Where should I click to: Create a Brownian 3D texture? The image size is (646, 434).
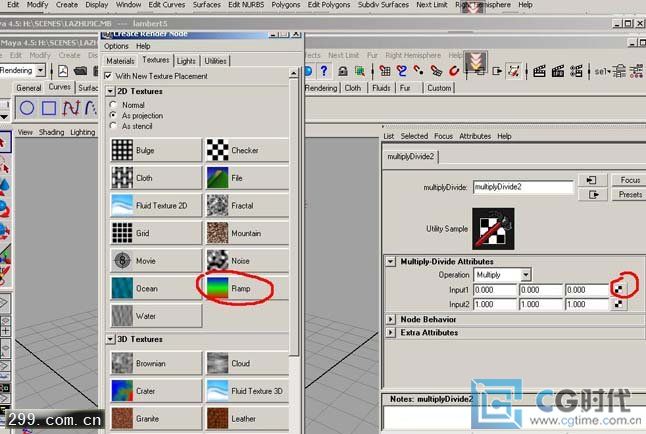pos(156,363)
